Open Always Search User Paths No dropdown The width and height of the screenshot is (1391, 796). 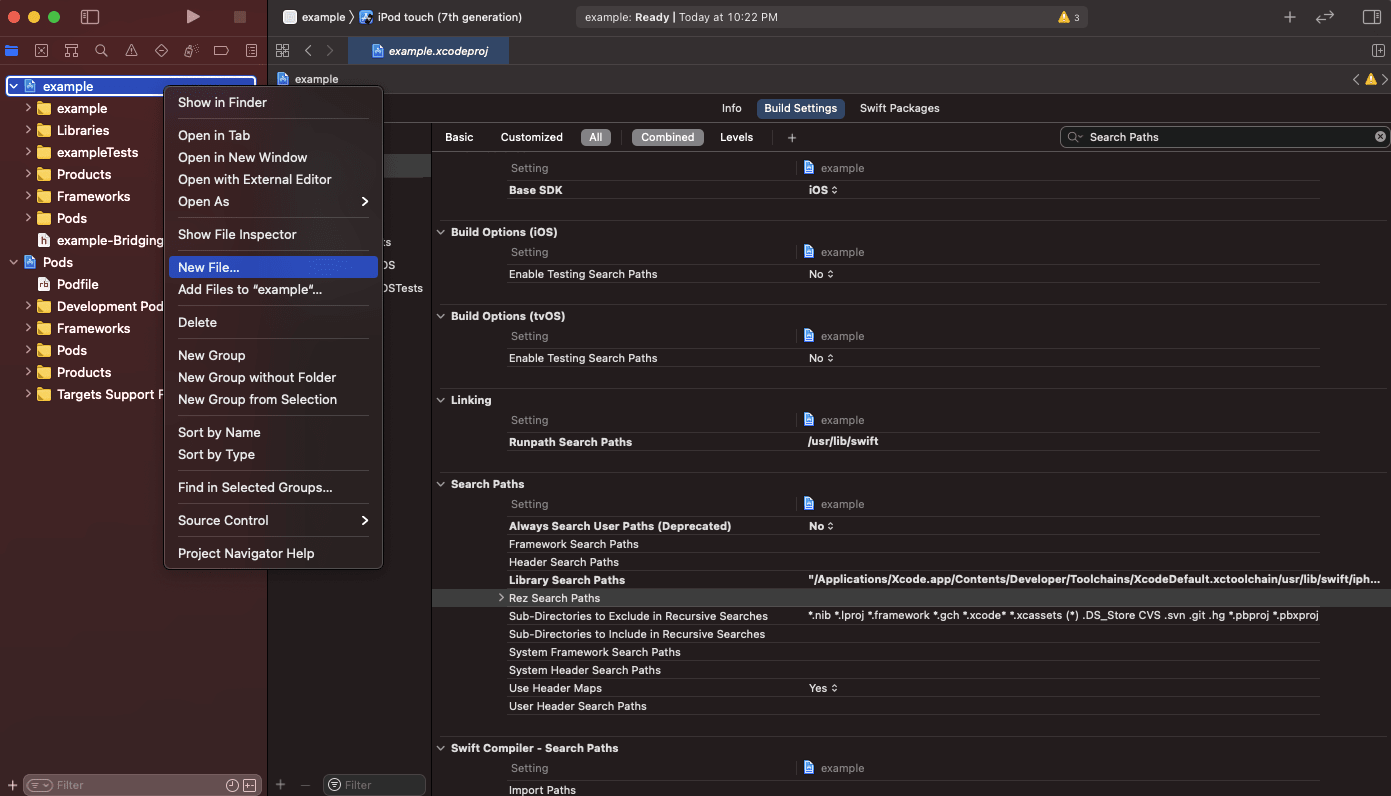click(821, 526)
